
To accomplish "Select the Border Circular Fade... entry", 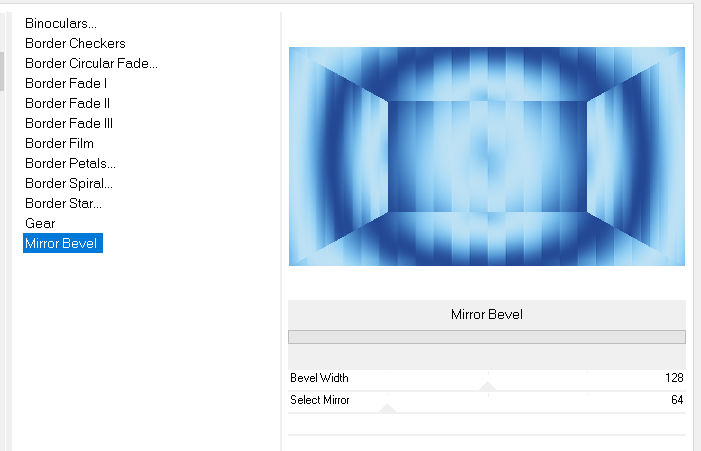I will coord(91,63).
